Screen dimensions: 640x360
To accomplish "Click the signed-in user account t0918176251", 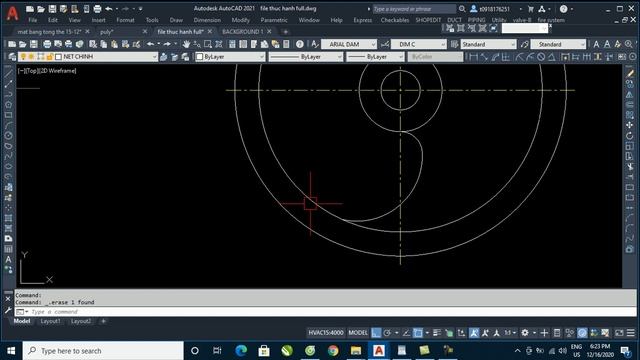I will pos(490,9).
